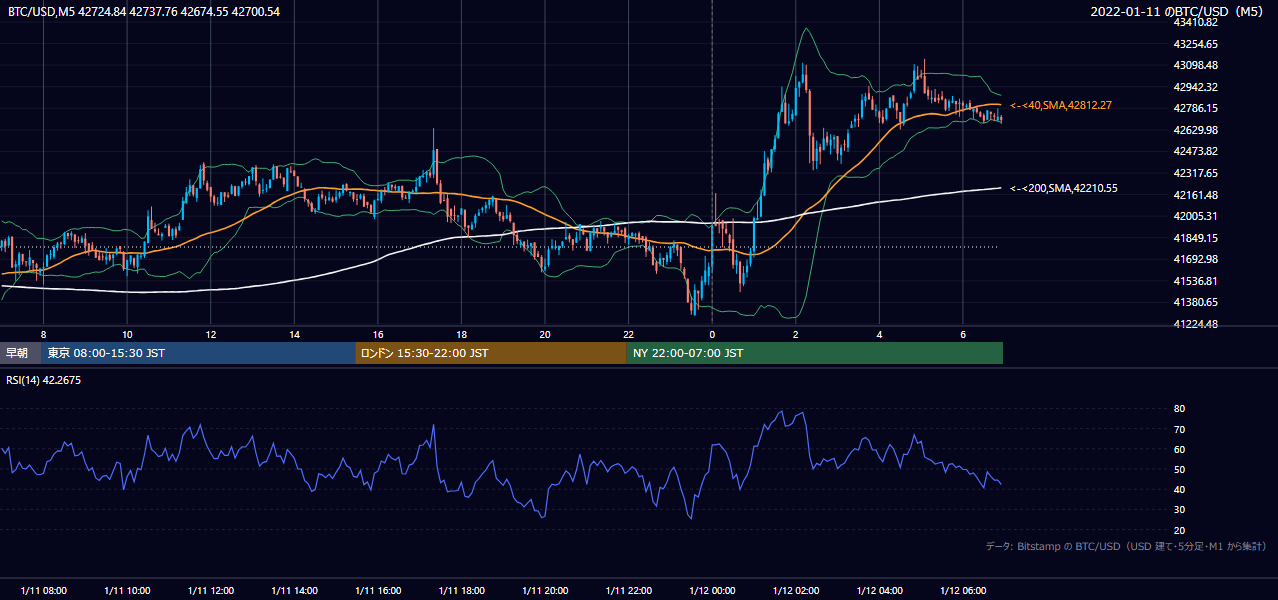The height and width of the screenshot is (600, 1278).
Task: Select the RSI scale value 50
Action: (x=1179, y=469)
